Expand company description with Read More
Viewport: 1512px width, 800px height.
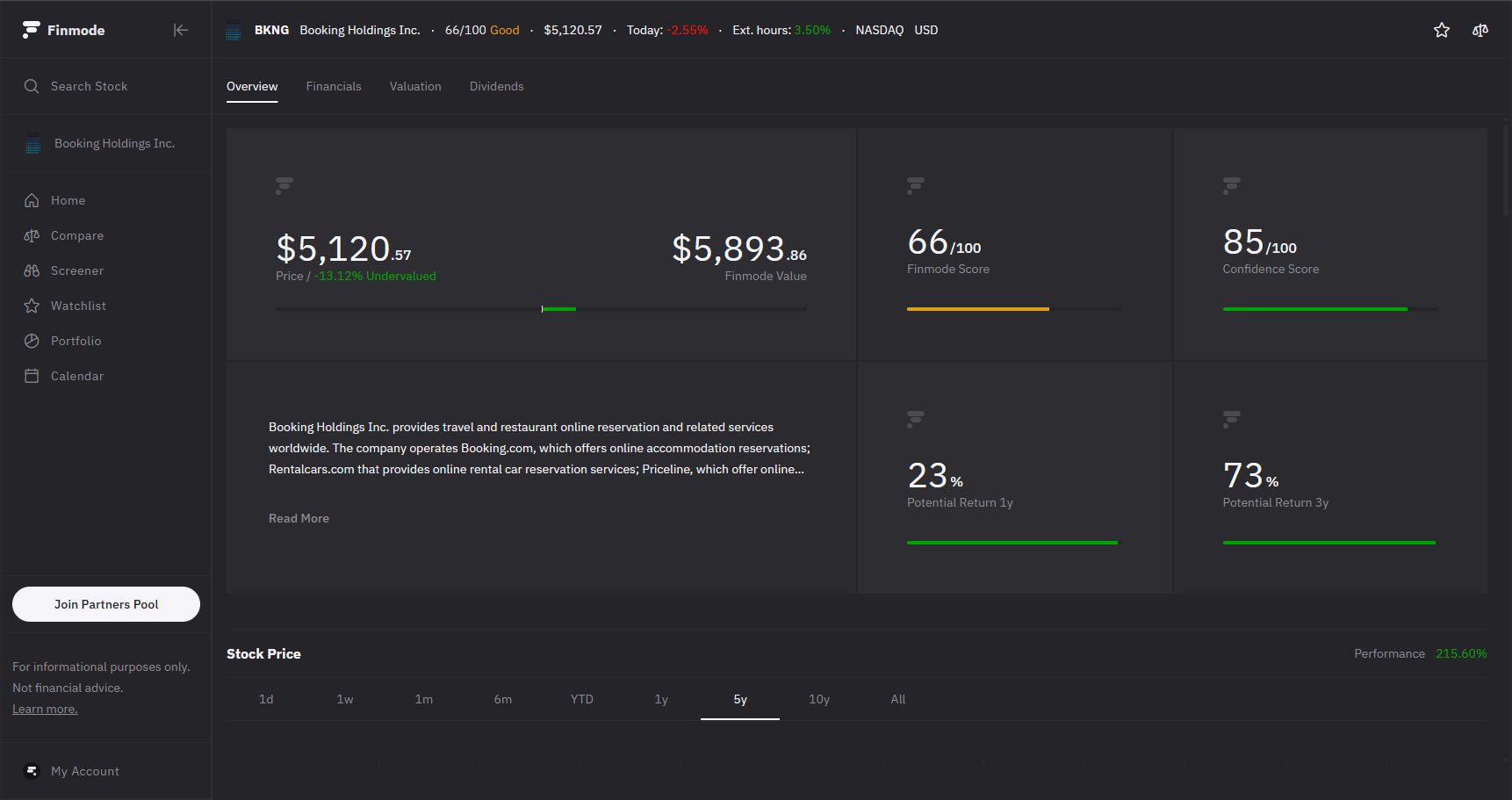[299, 518]
